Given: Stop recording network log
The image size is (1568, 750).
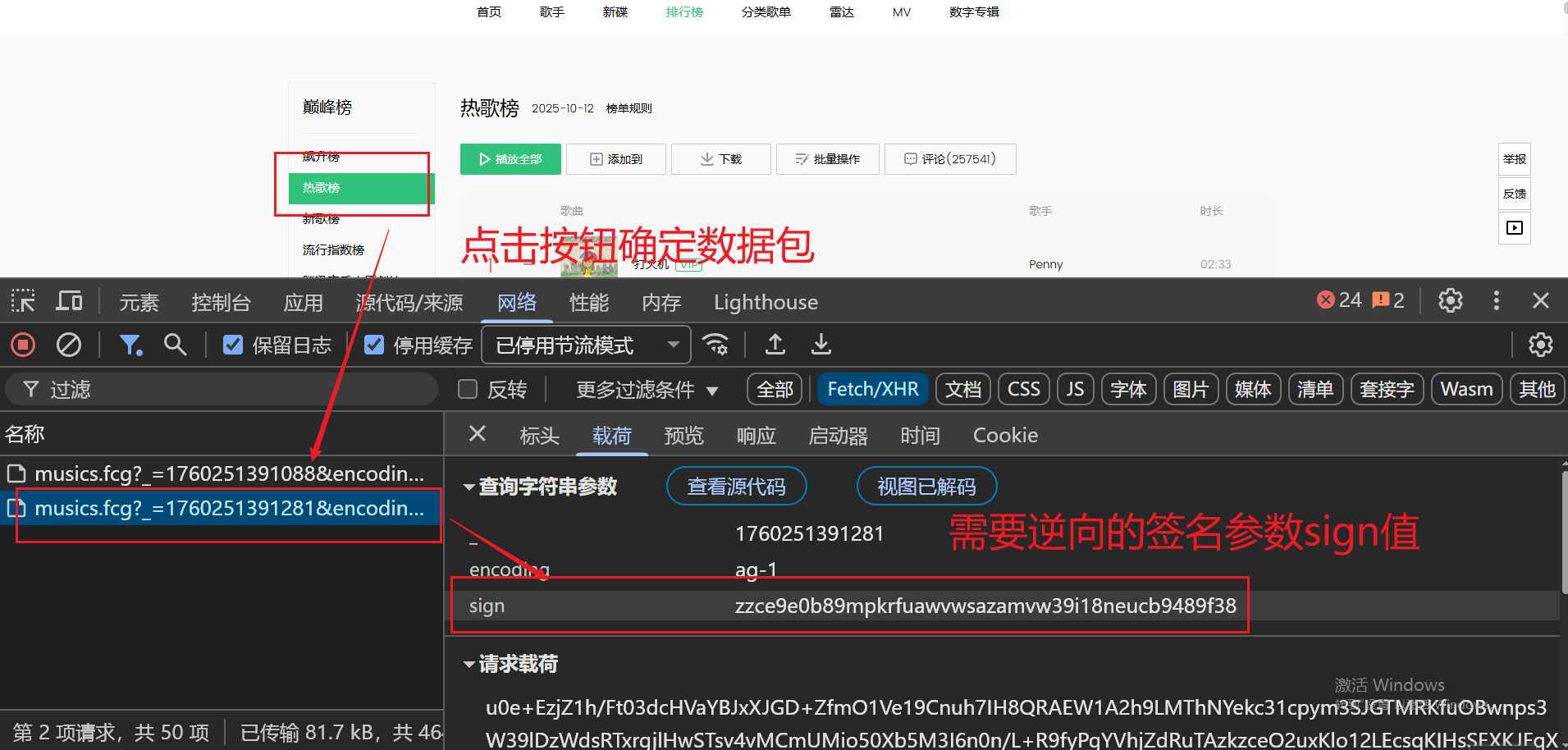Looking at the screenshot, I should pyautogui.click(x=23, y=345).
